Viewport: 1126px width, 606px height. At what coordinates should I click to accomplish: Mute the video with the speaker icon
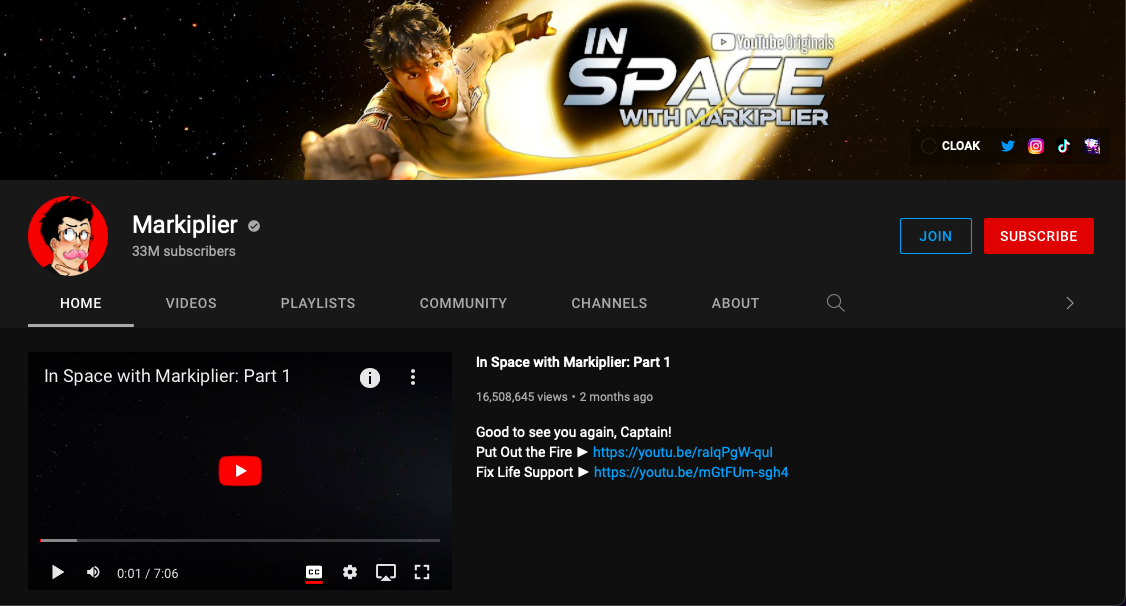pyautogui.click(x=93, y=572)
